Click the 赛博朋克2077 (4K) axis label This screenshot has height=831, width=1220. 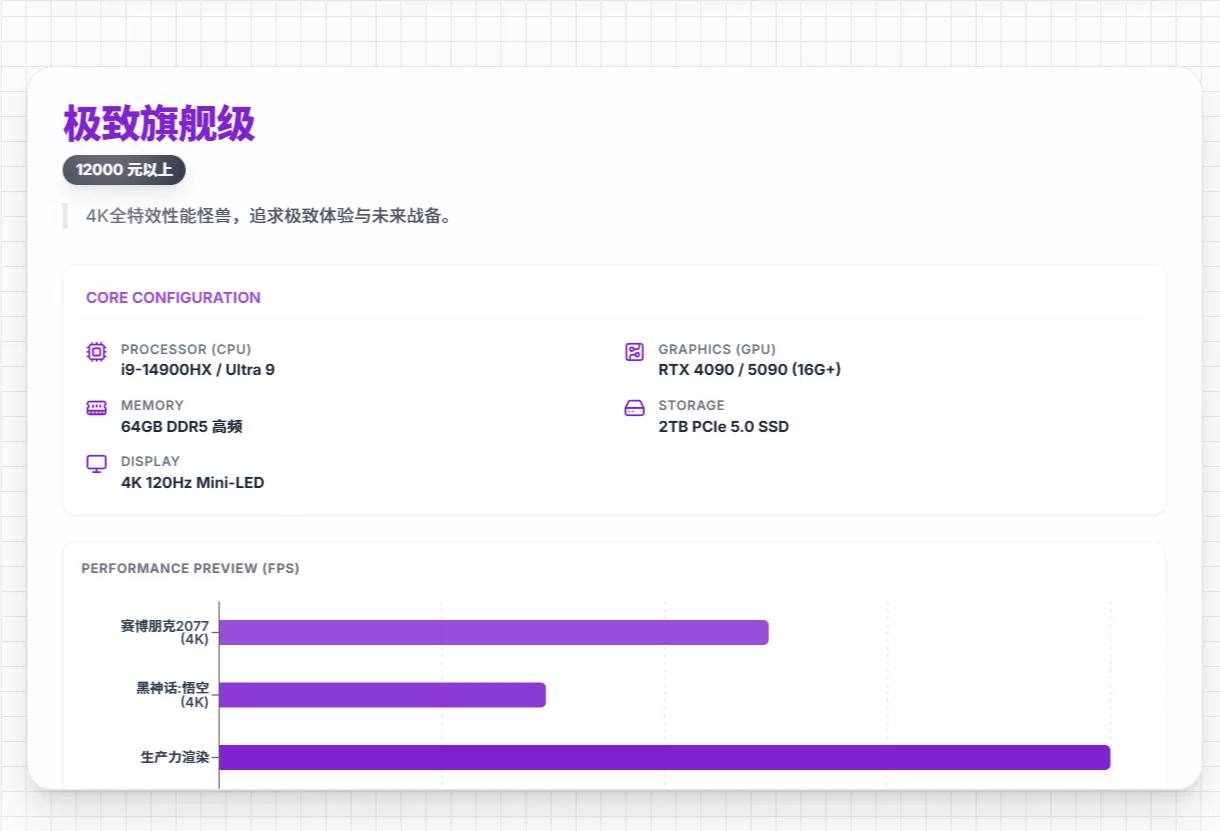coord(165,633)
